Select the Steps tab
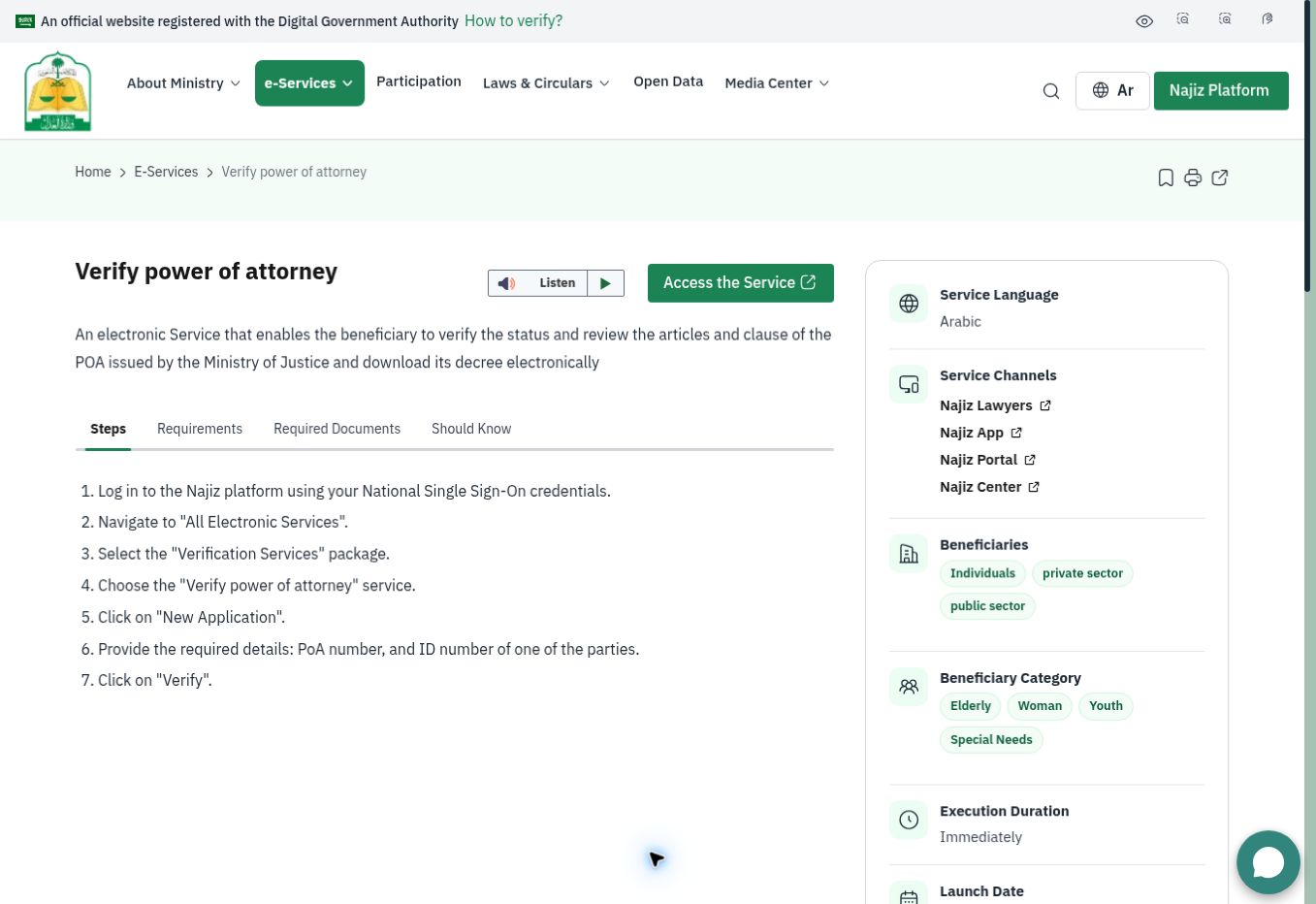Screen dimensions: 1316x904 (108, 429)
